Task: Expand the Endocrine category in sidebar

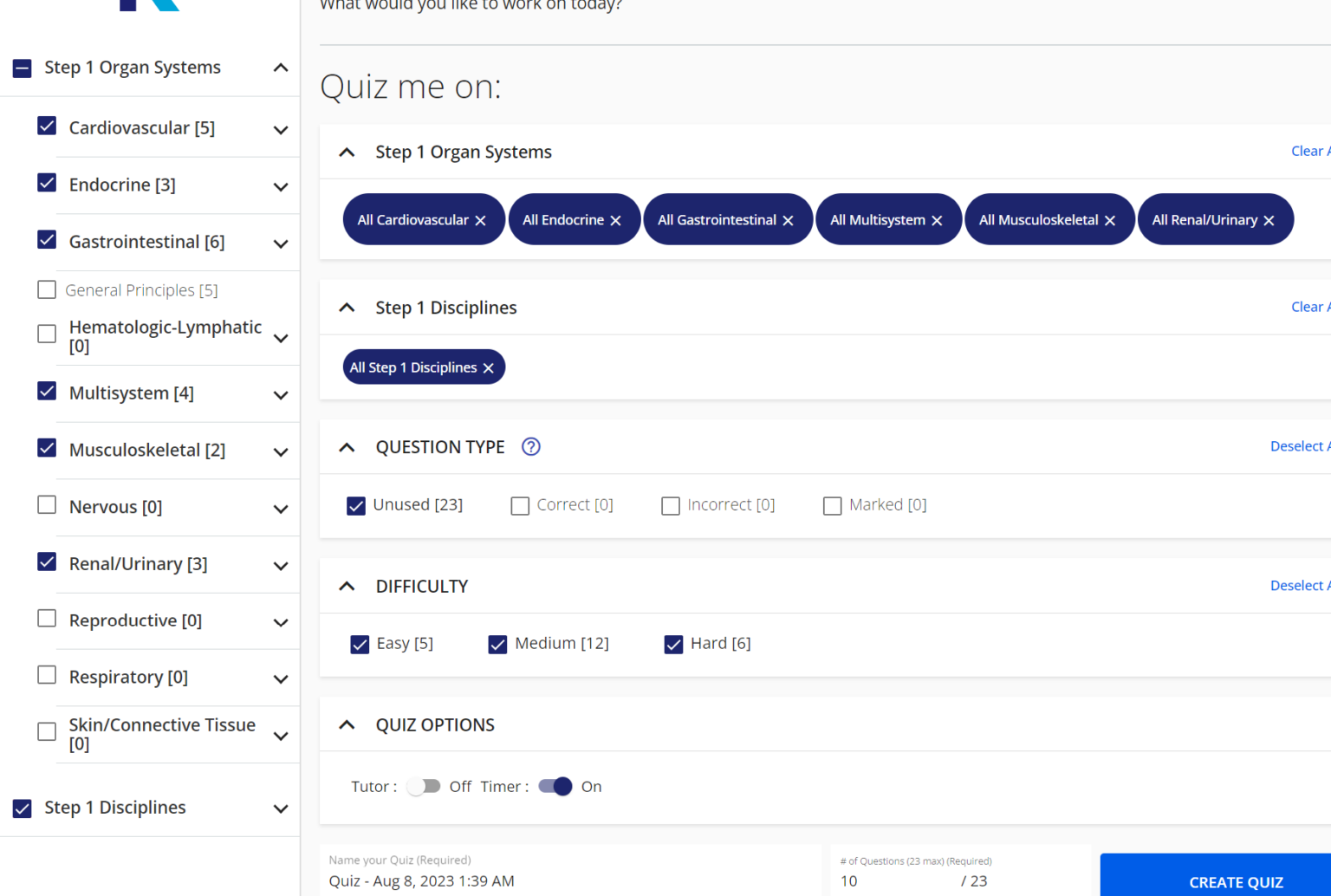Action: click(280, 186)
